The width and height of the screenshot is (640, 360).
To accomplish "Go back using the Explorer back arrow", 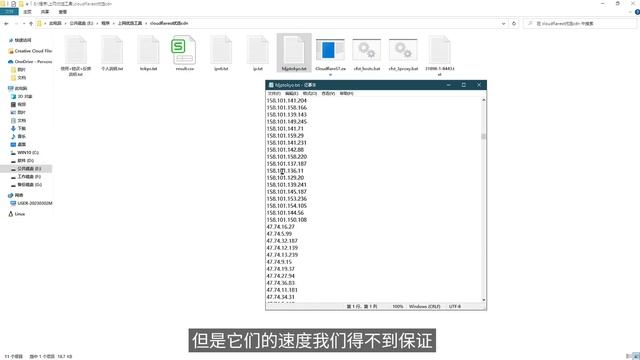I will point(6,24).
